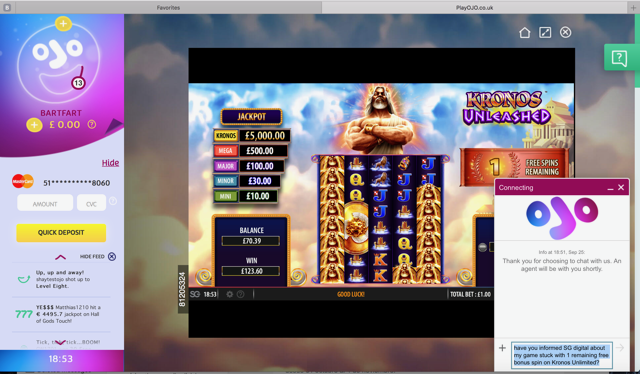Go to home via house icon

pos(525,32)
